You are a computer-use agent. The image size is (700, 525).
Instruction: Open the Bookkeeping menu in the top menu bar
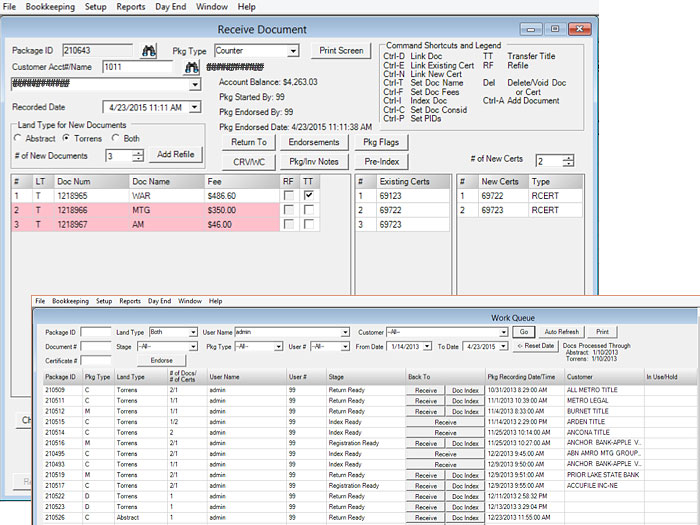point(50,7)
